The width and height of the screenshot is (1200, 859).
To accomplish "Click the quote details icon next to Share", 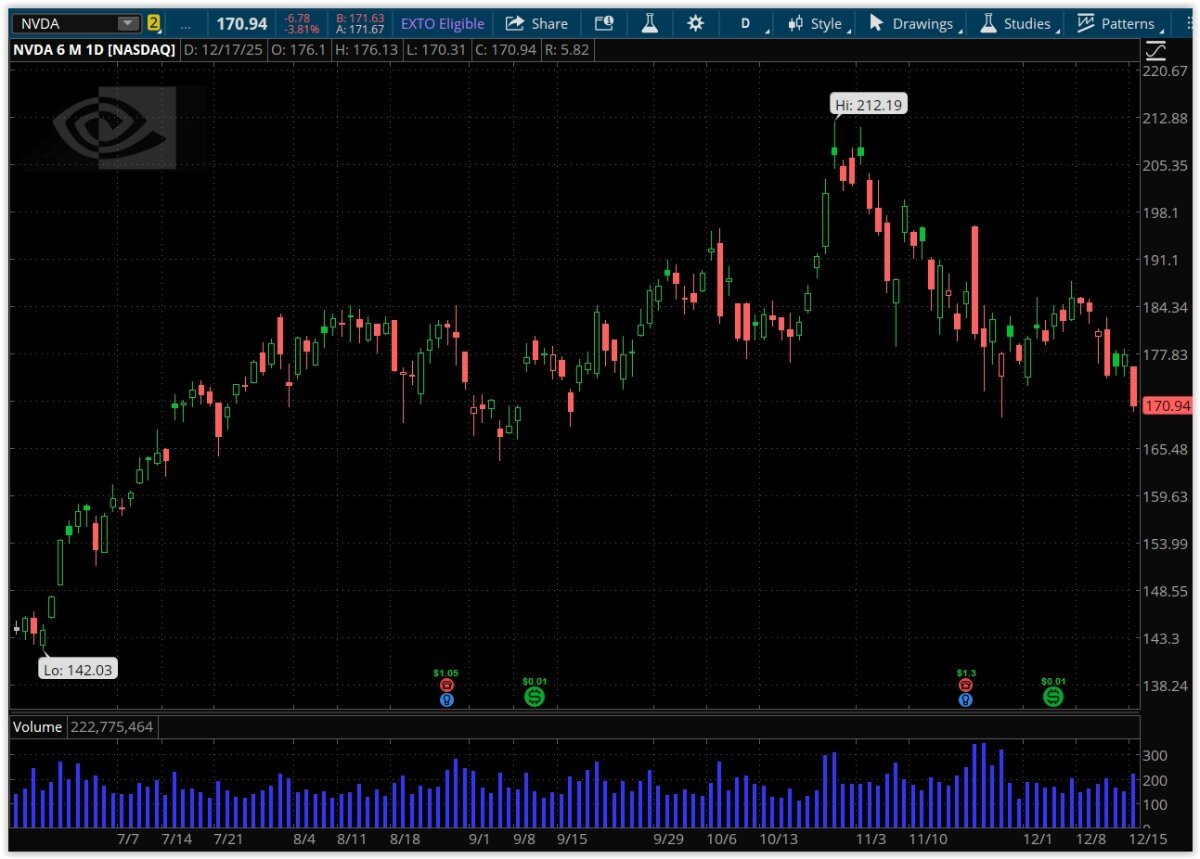I will (x=604, y=24).
